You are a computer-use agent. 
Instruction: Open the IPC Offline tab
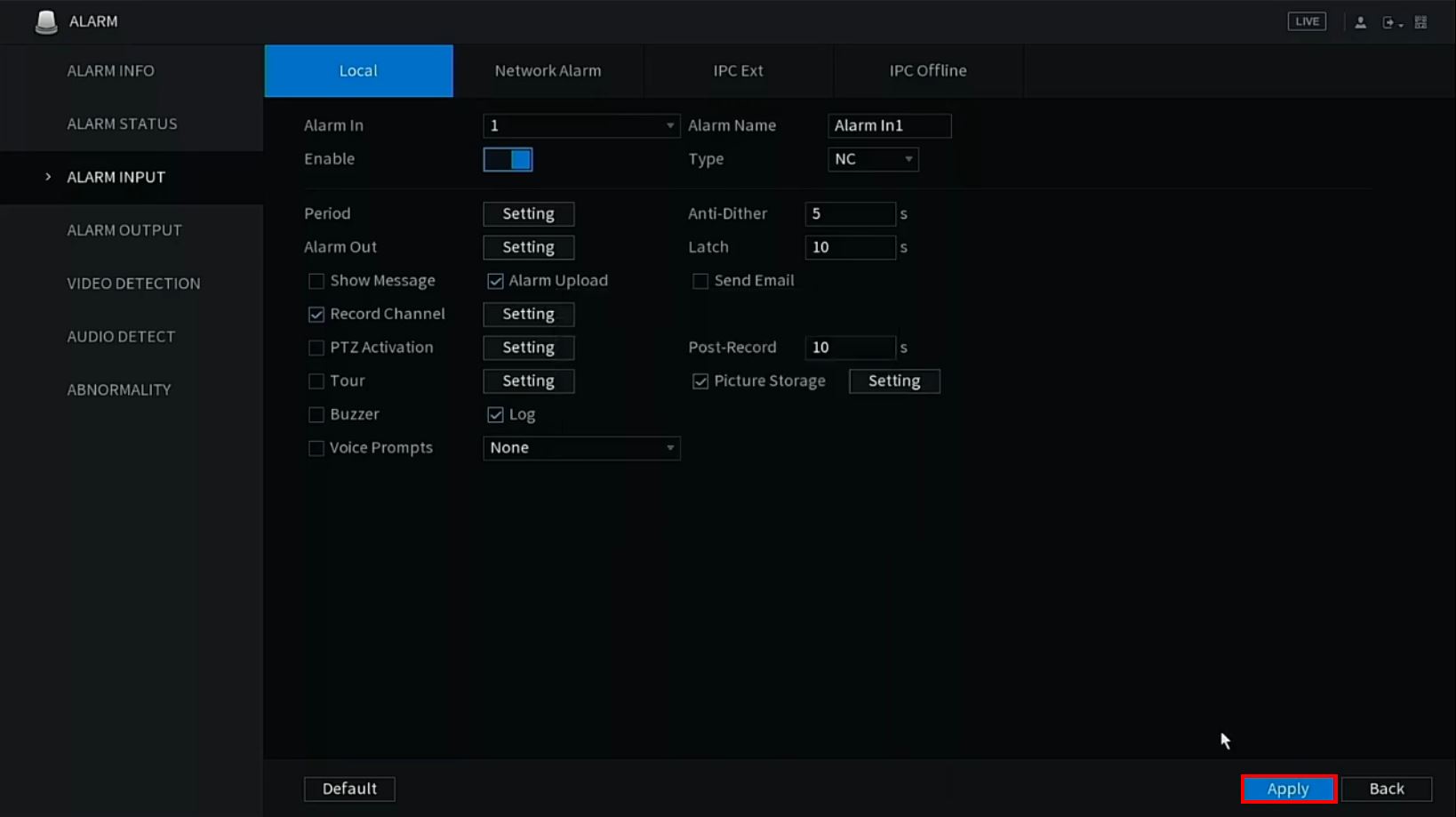pos(928,71)
